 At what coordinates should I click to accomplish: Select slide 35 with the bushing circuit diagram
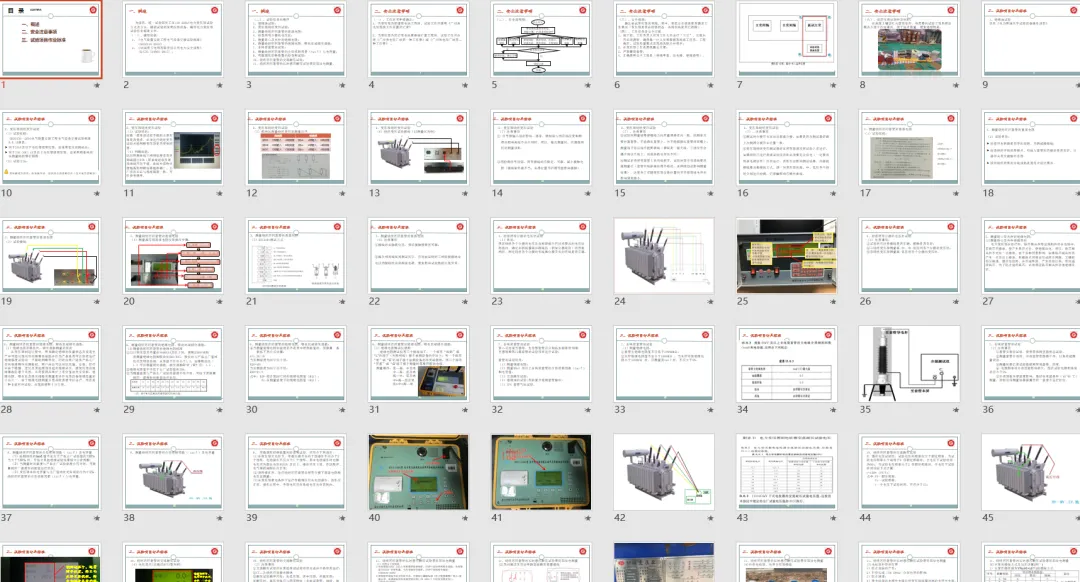coord(909,364)
